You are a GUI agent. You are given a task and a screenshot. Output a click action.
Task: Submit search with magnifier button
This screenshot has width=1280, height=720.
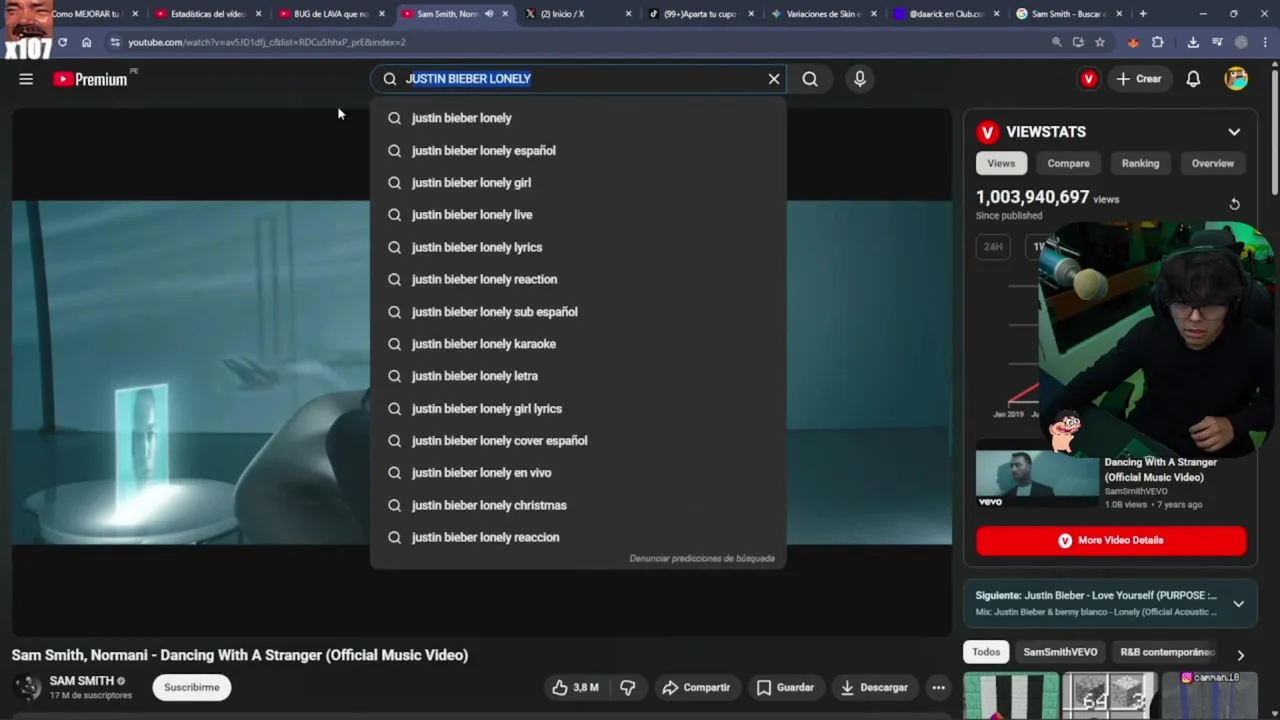810,79
